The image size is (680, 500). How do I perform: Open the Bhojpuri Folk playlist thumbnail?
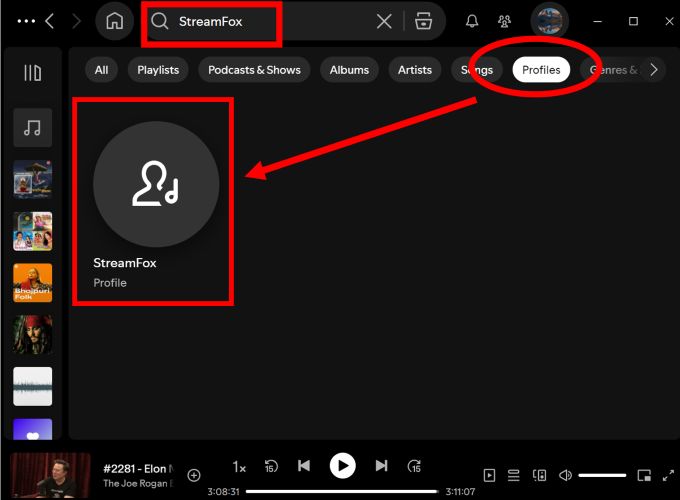(x=33, y=283)
